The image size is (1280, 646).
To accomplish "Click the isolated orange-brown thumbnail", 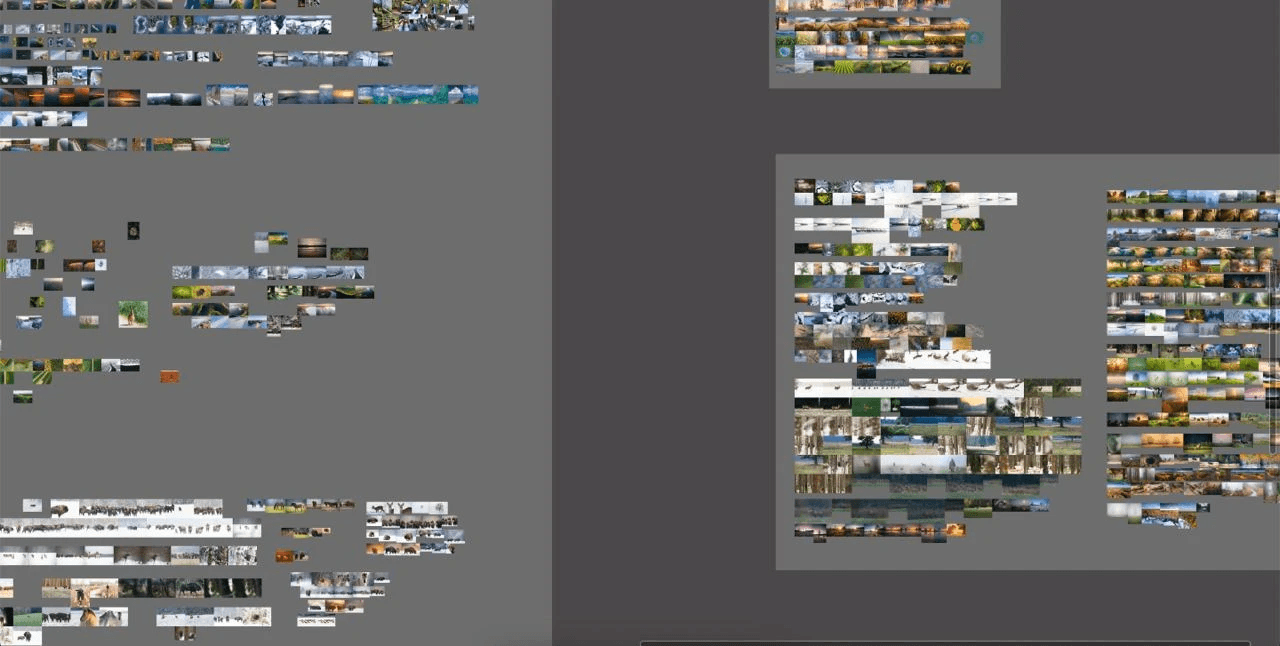I will pyautogui.click(x=170, y=376).
